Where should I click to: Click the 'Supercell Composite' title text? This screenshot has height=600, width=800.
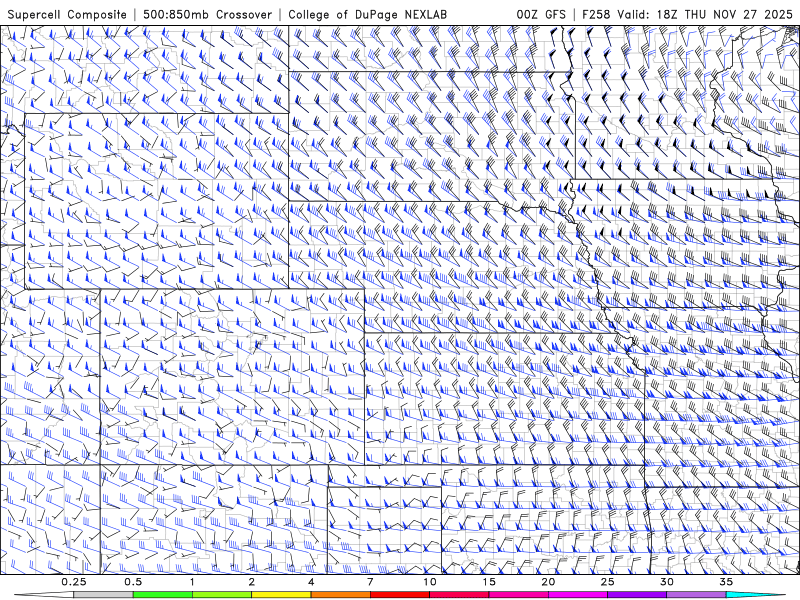(67, 14)
